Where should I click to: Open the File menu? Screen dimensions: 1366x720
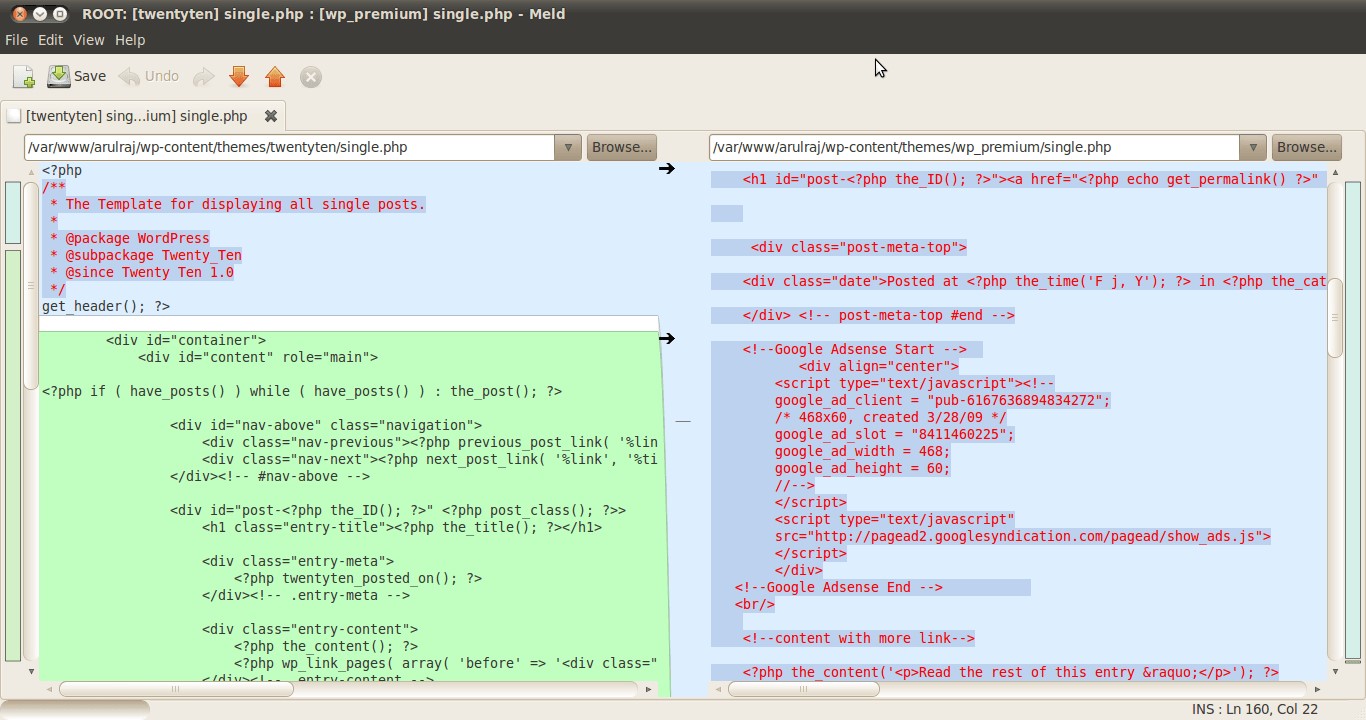[16, 40]
